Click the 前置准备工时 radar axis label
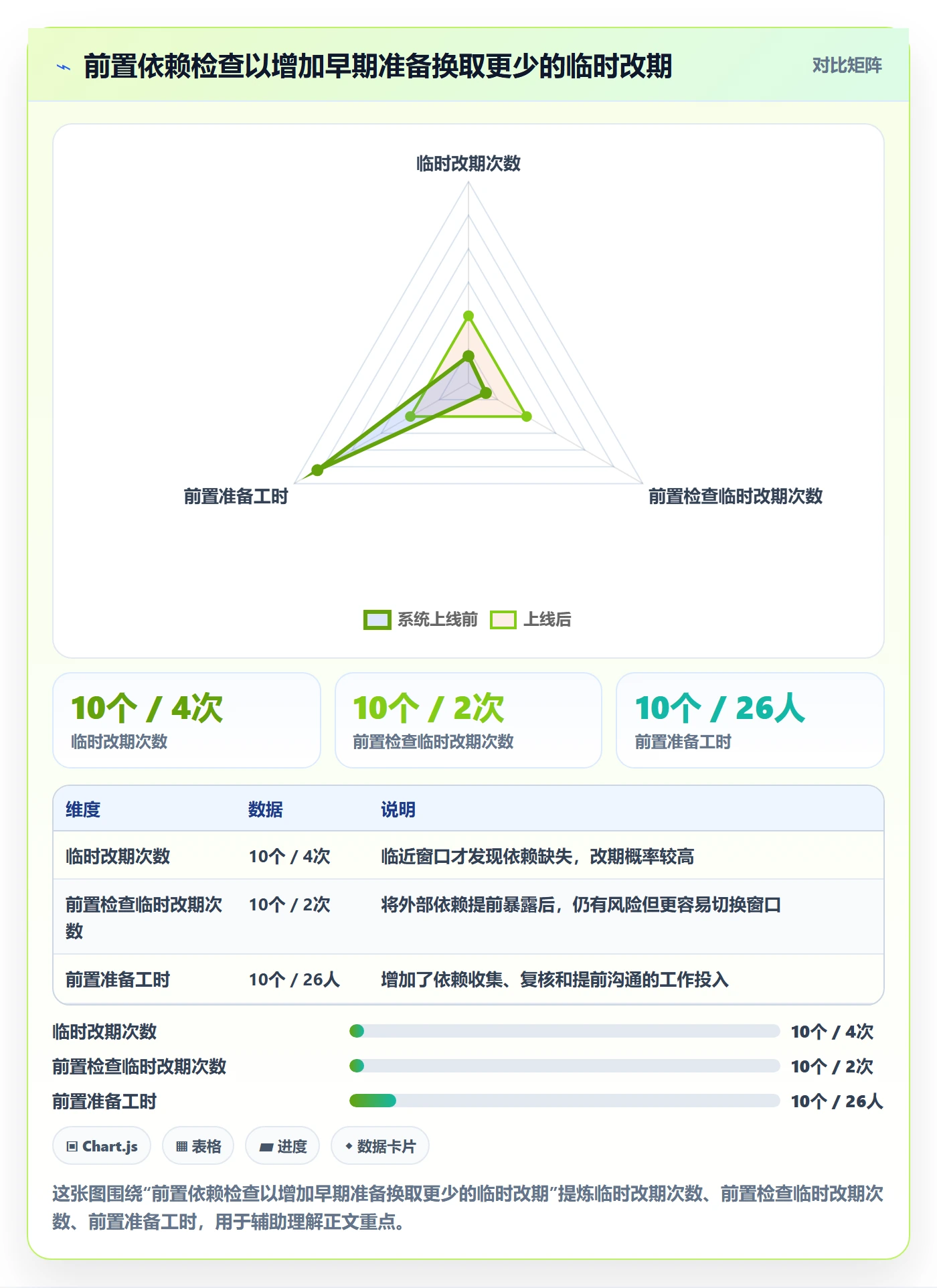 (236, 496)
